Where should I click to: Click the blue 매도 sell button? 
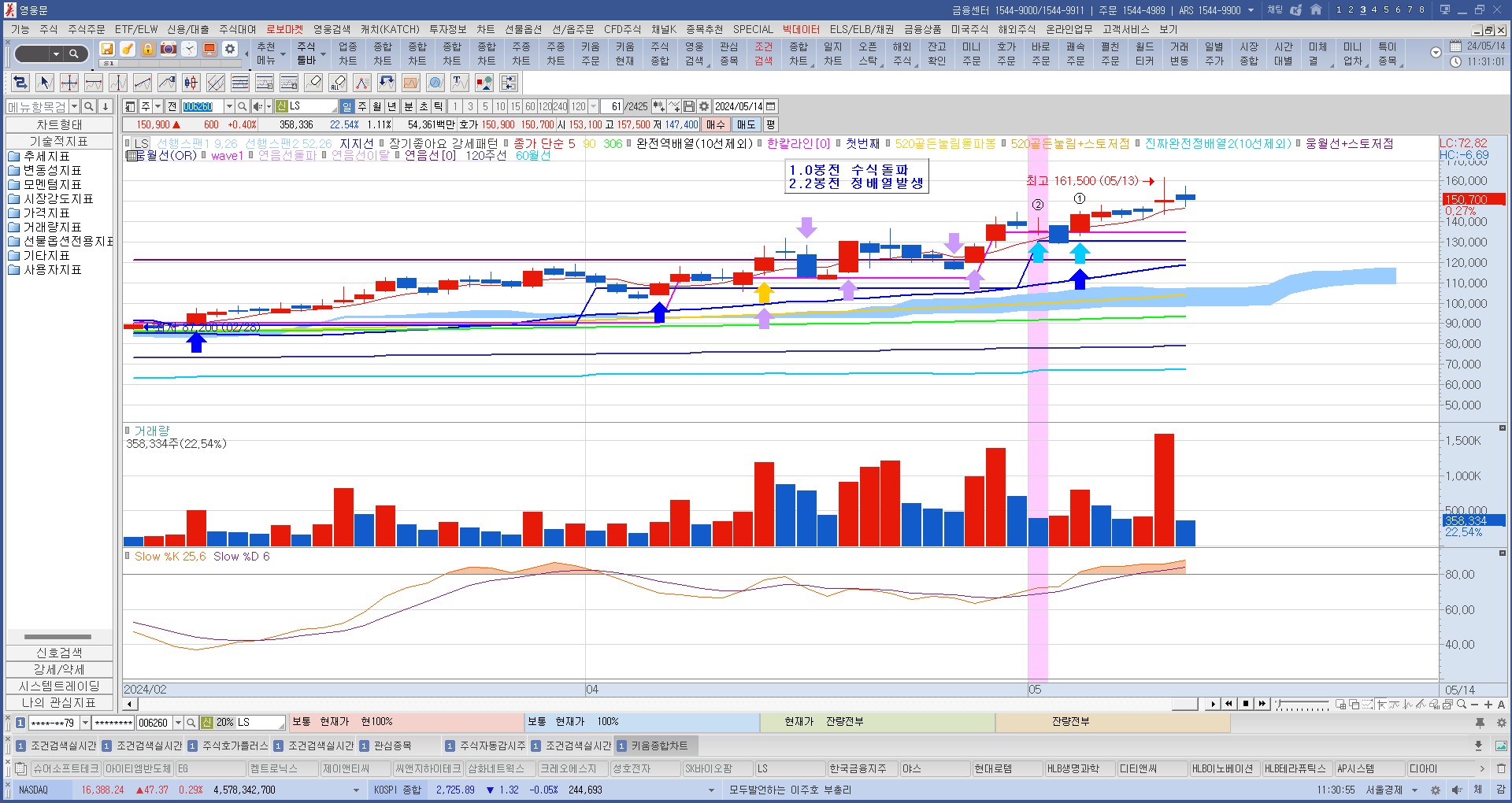[x=746, y=124]
